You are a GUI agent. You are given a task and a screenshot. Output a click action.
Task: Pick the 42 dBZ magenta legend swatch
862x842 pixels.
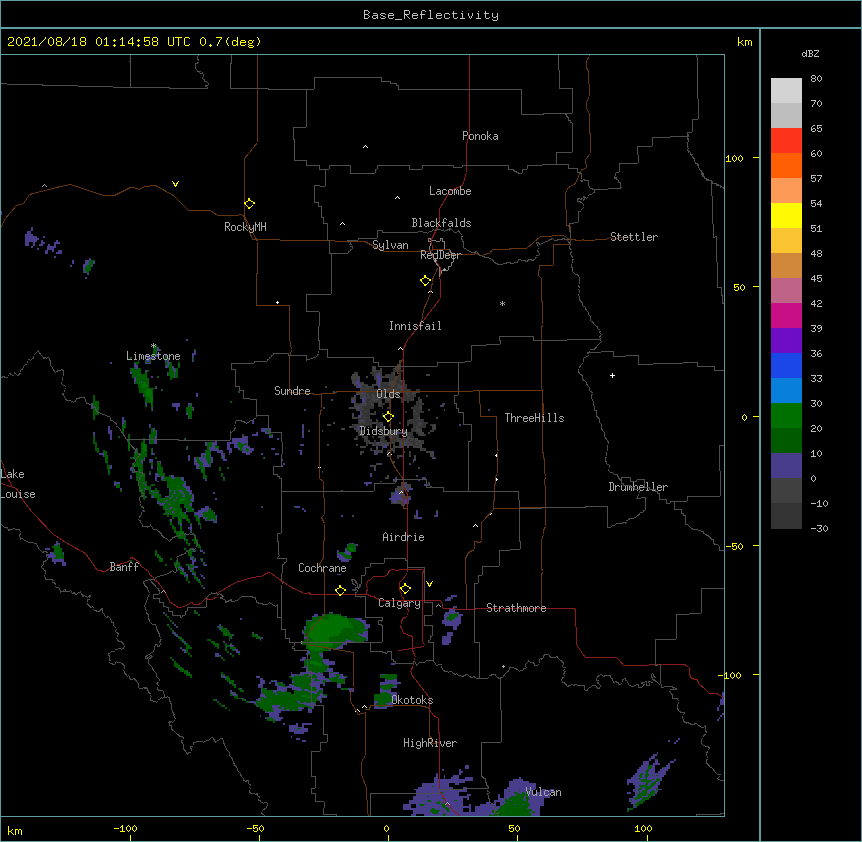coord(786,315)
